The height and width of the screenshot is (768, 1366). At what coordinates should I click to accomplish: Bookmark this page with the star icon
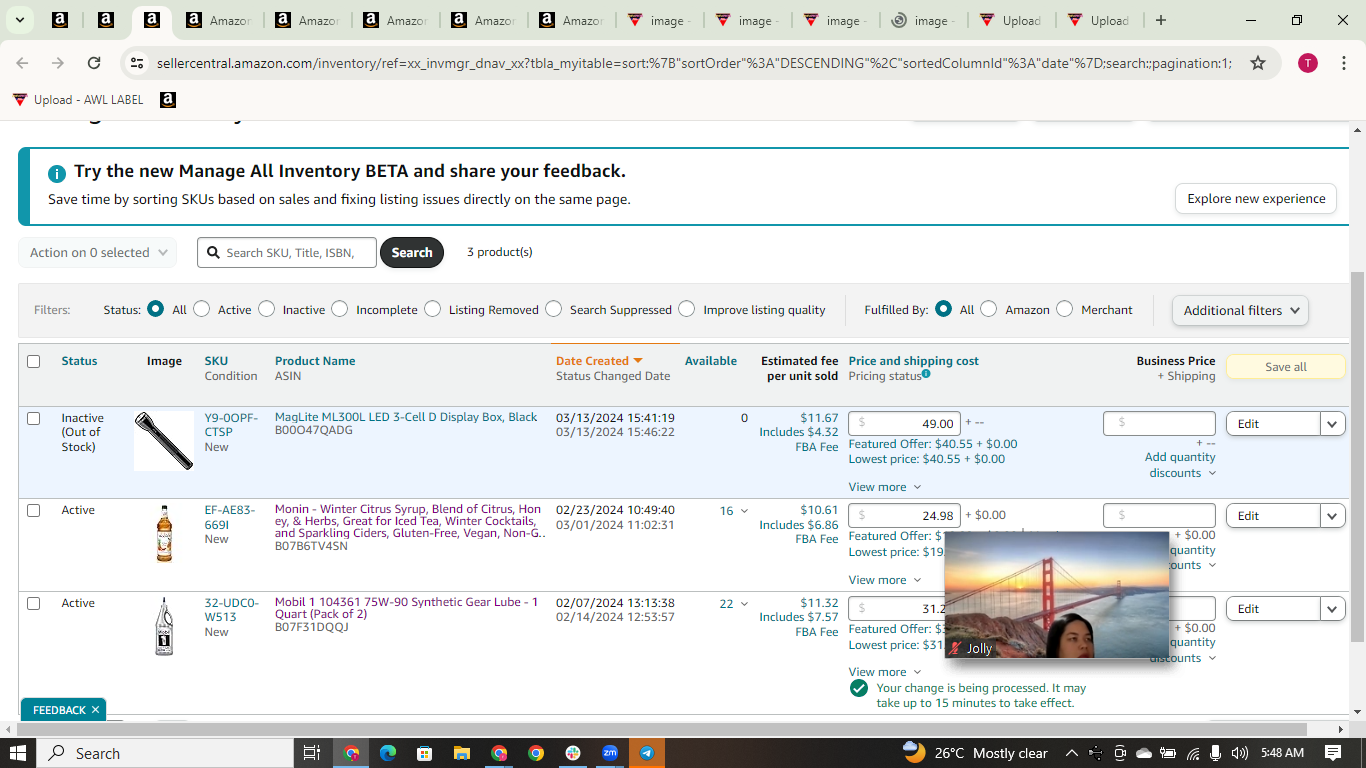[1258, 63]
